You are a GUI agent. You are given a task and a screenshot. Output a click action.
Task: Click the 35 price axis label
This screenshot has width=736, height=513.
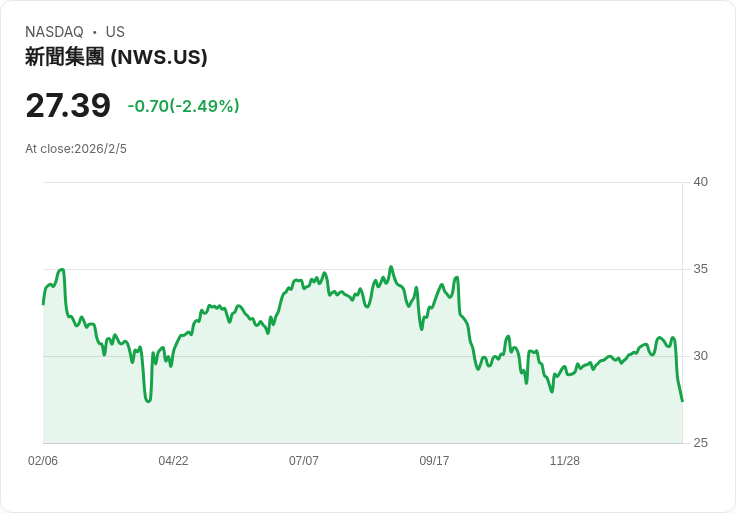point(700,269)
